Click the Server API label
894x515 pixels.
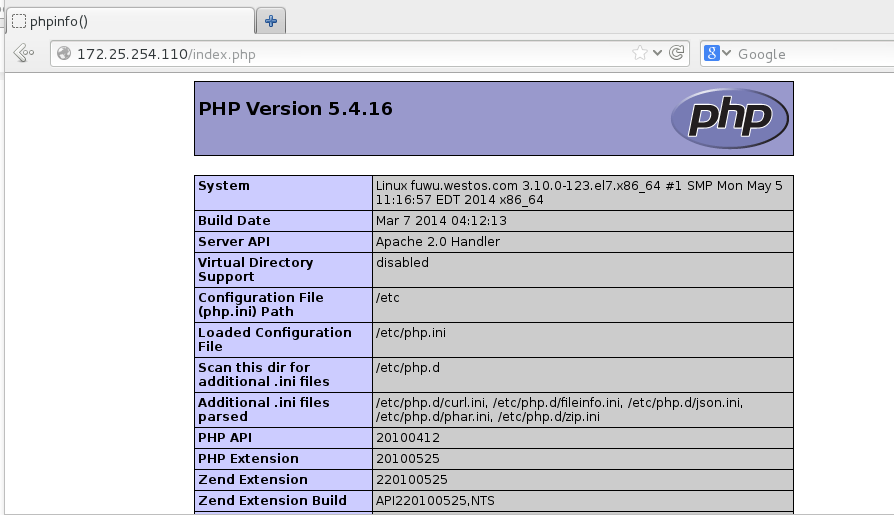[x=234, y=242]
